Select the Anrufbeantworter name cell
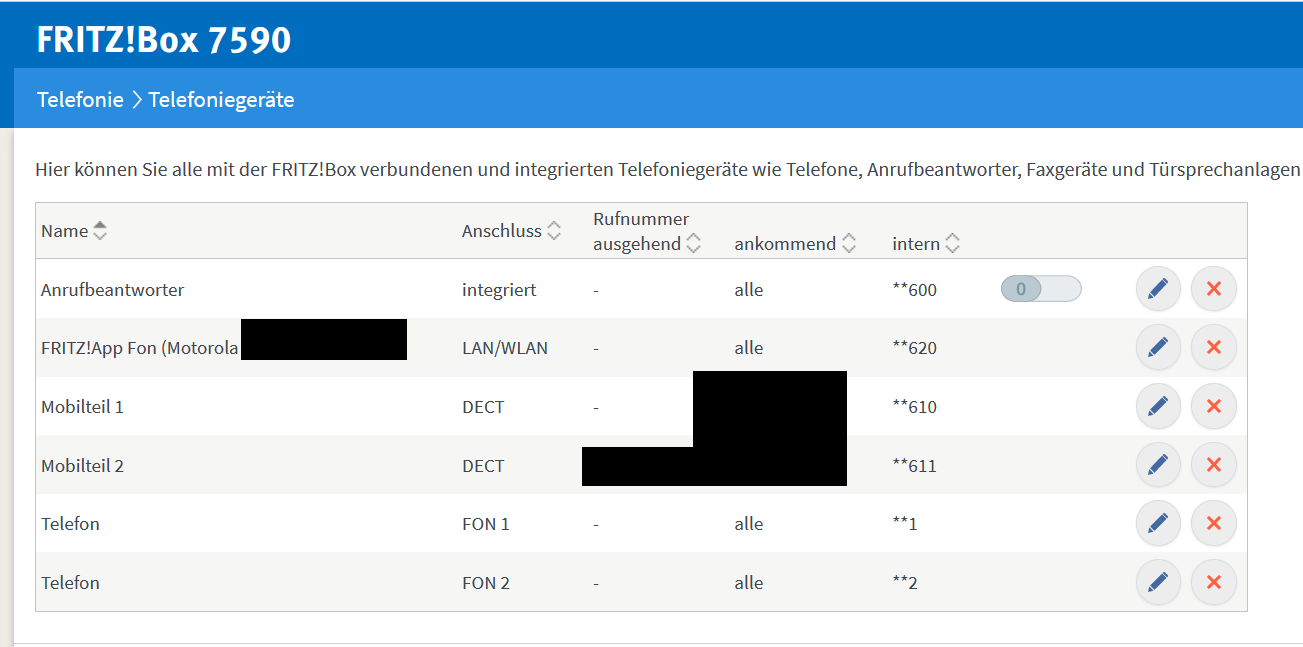Viewport: 1303px width, 647px height. click(113, 290)
